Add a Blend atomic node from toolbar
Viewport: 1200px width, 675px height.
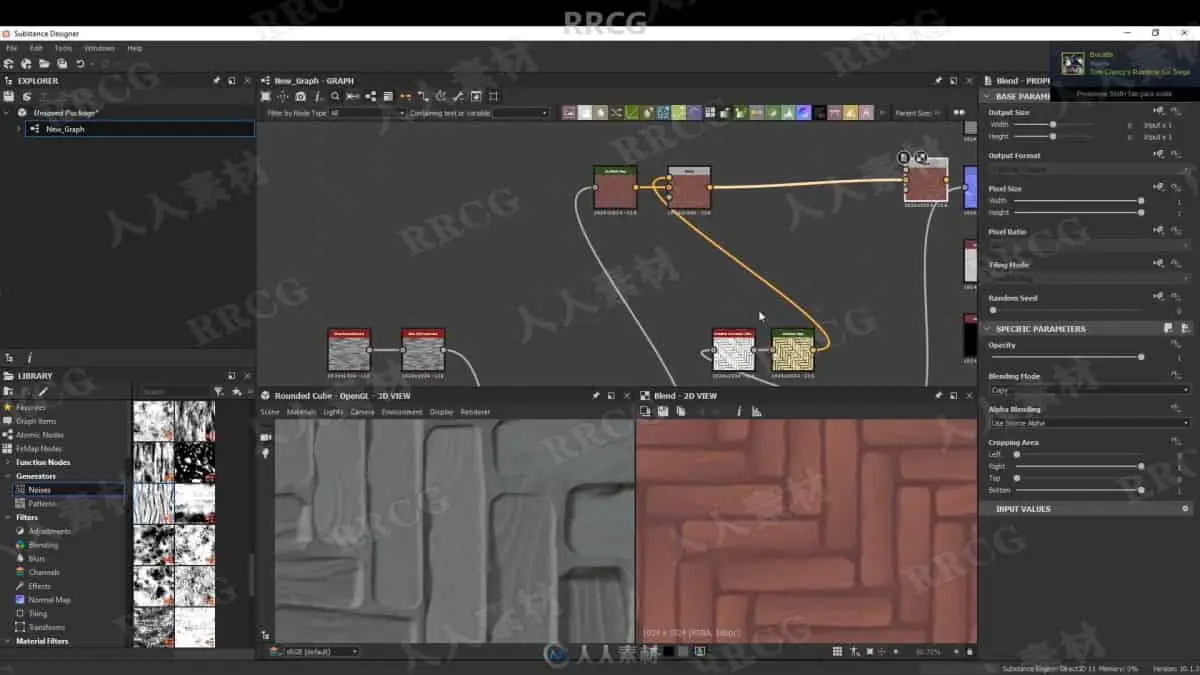click(585, 113)
